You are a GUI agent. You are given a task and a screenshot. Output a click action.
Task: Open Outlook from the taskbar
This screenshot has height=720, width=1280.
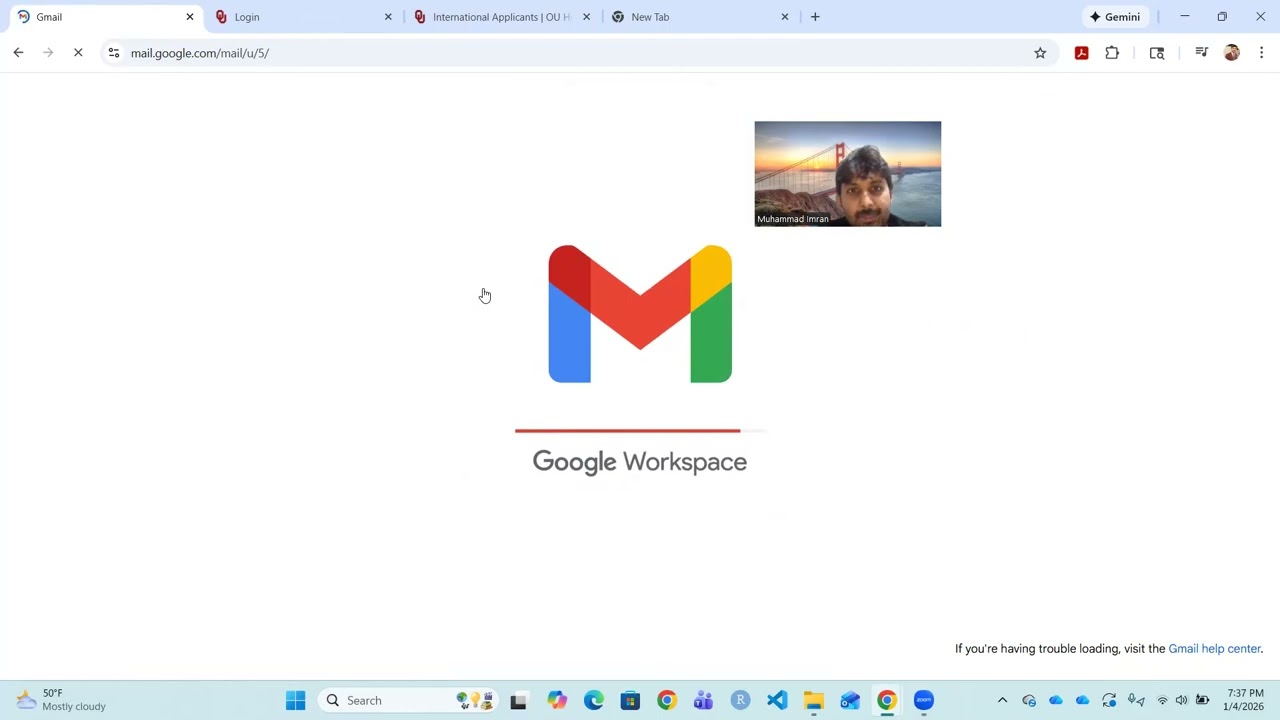point(850,701)
